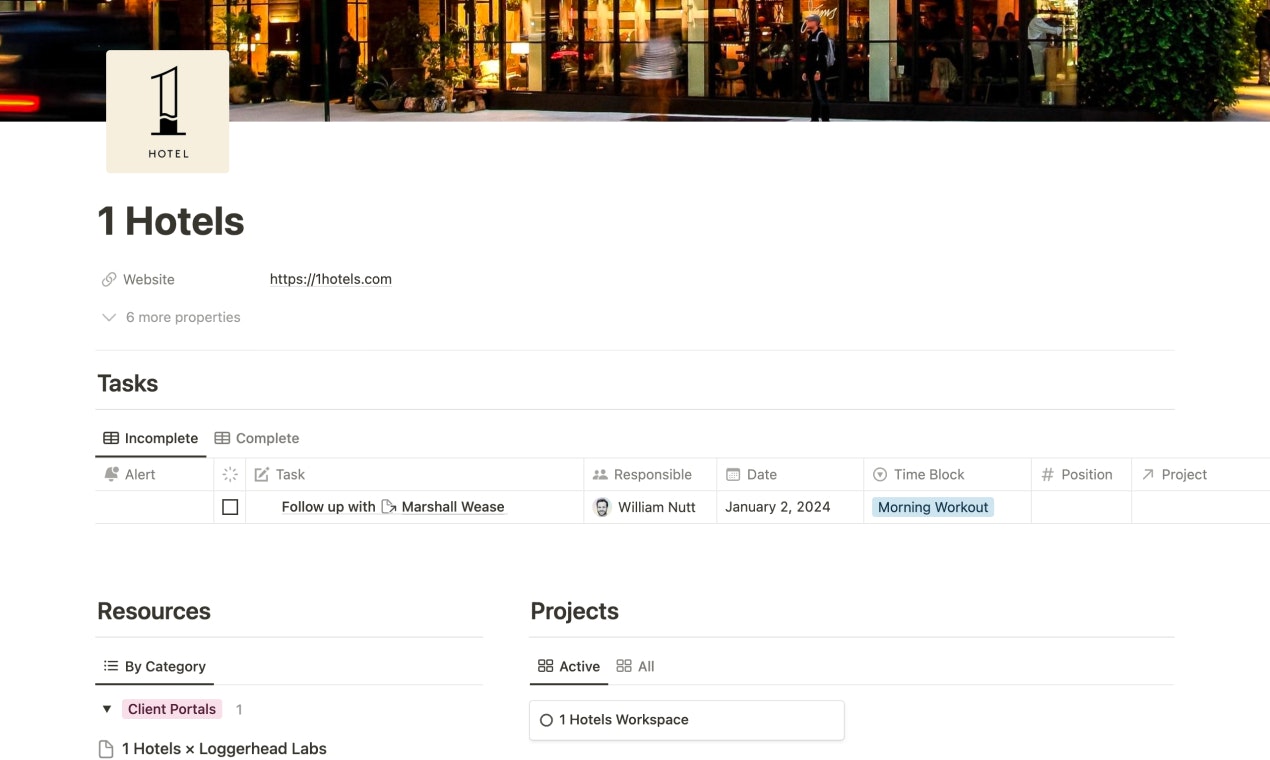Screen dimensions: 1270x760
Task: Expand the 6 more properties section
Action: 171,317
